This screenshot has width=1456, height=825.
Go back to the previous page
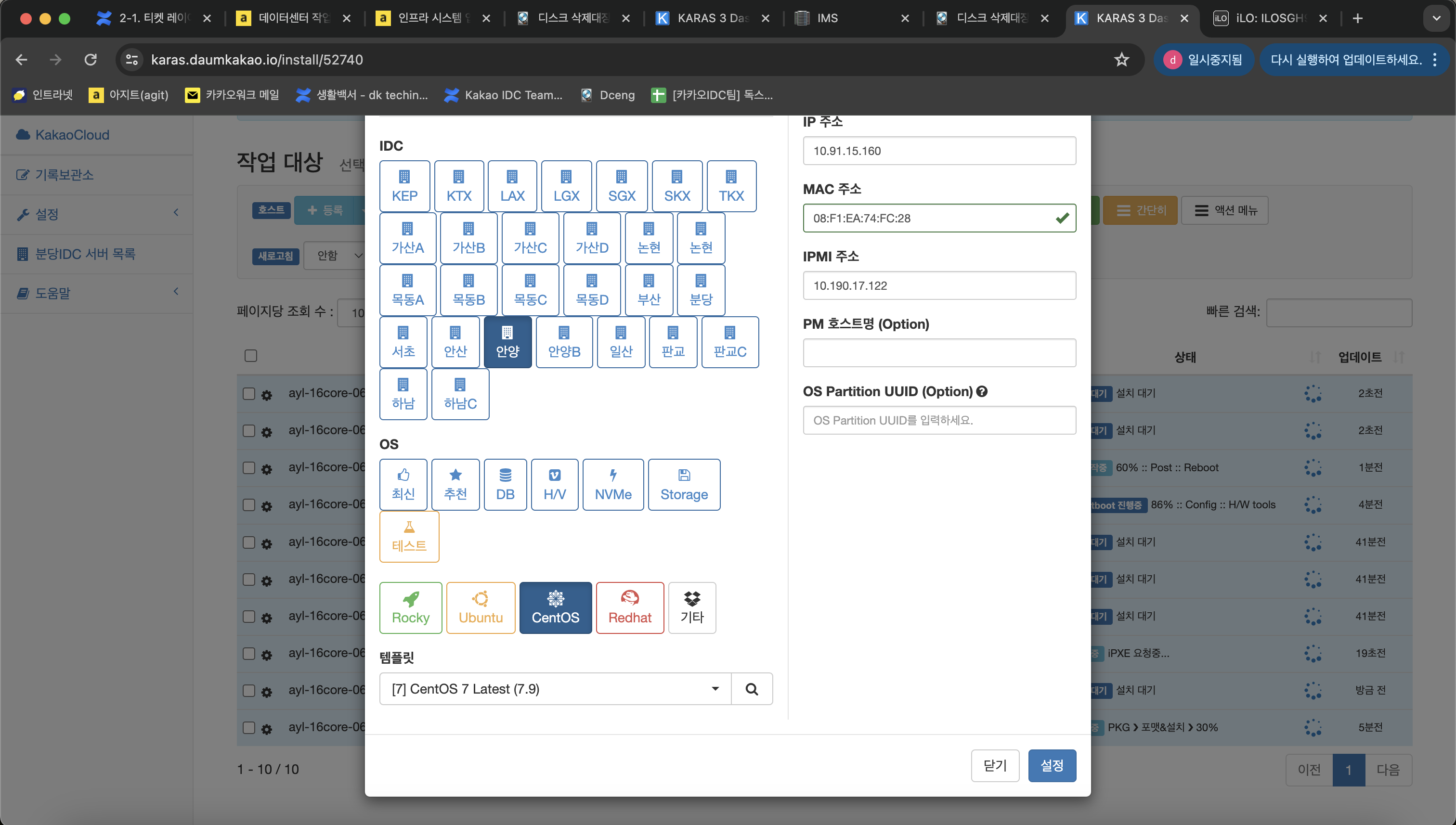tap(22, 60)
